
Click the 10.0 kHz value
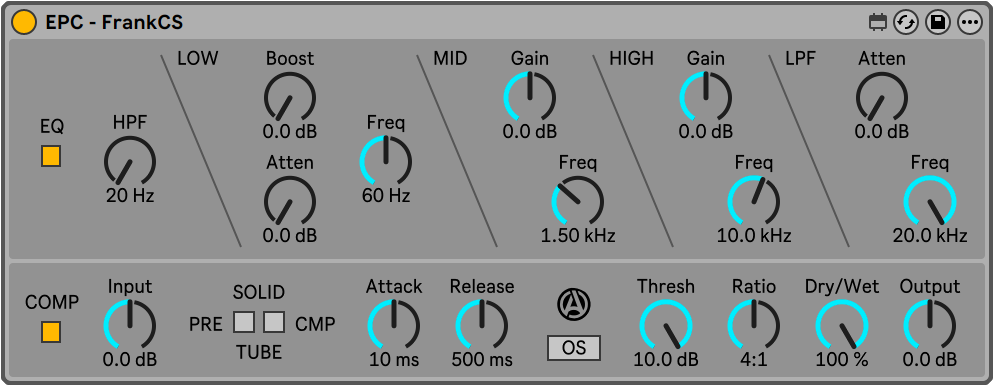[x=754, y=236]
